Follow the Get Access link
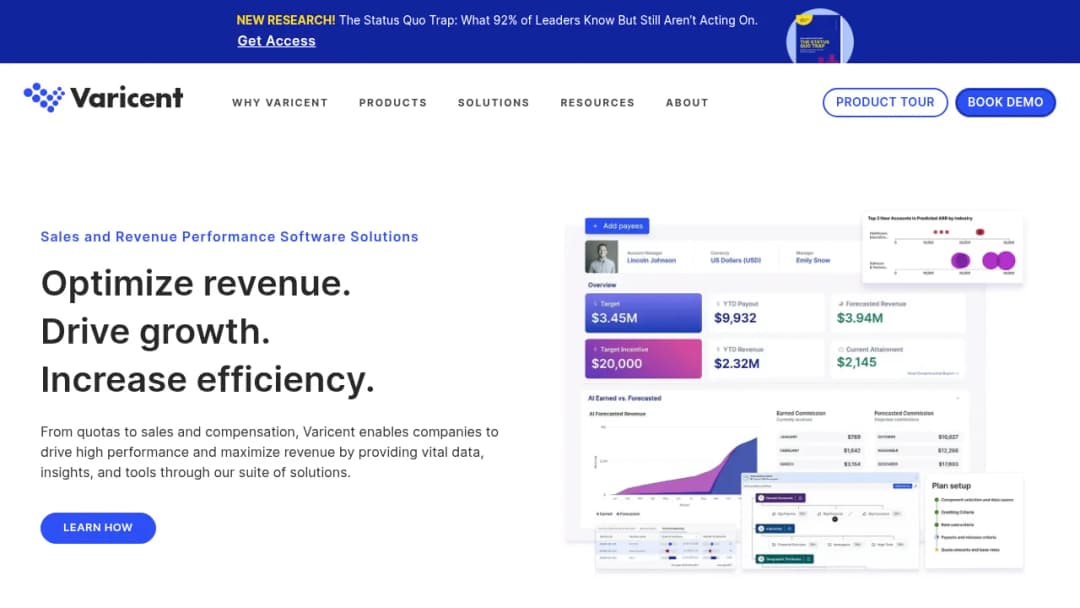 coord(276,41)
